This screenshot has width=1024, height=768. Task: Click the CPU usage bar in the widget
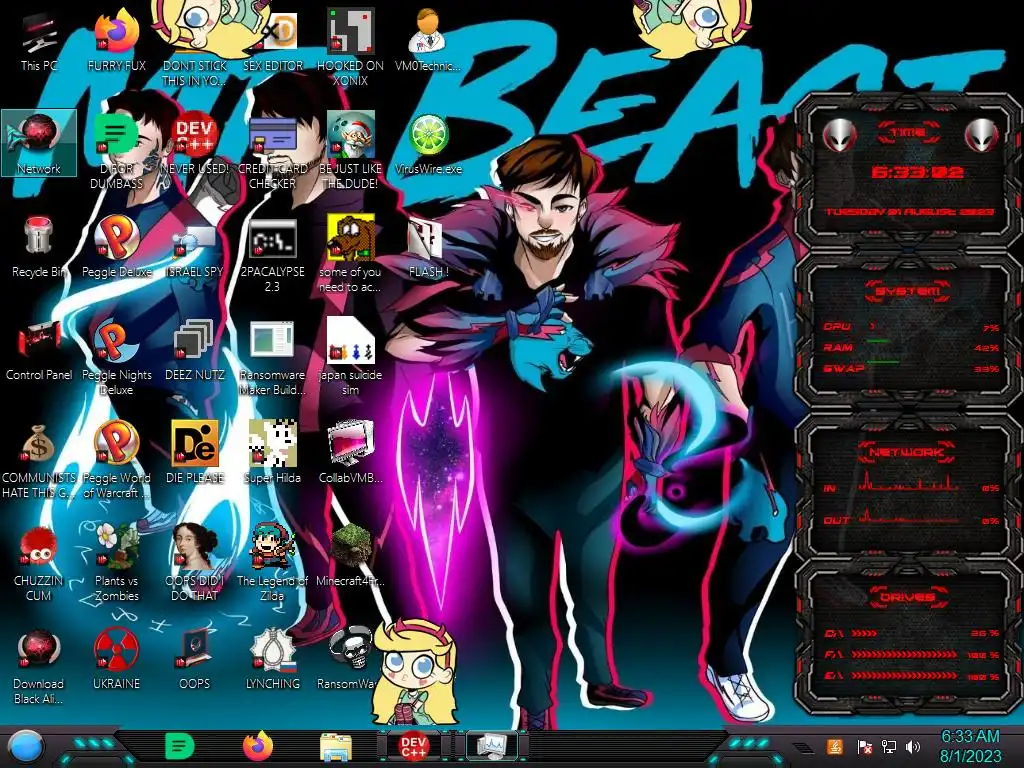tap(911, 327)
